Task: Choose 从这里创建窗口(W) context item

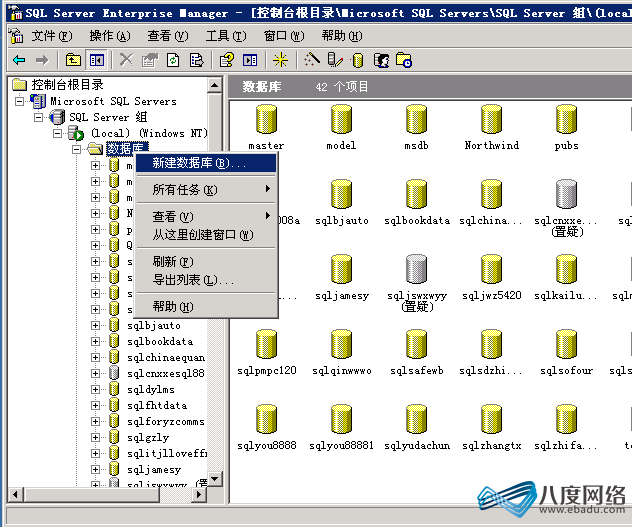Action: 206,235
